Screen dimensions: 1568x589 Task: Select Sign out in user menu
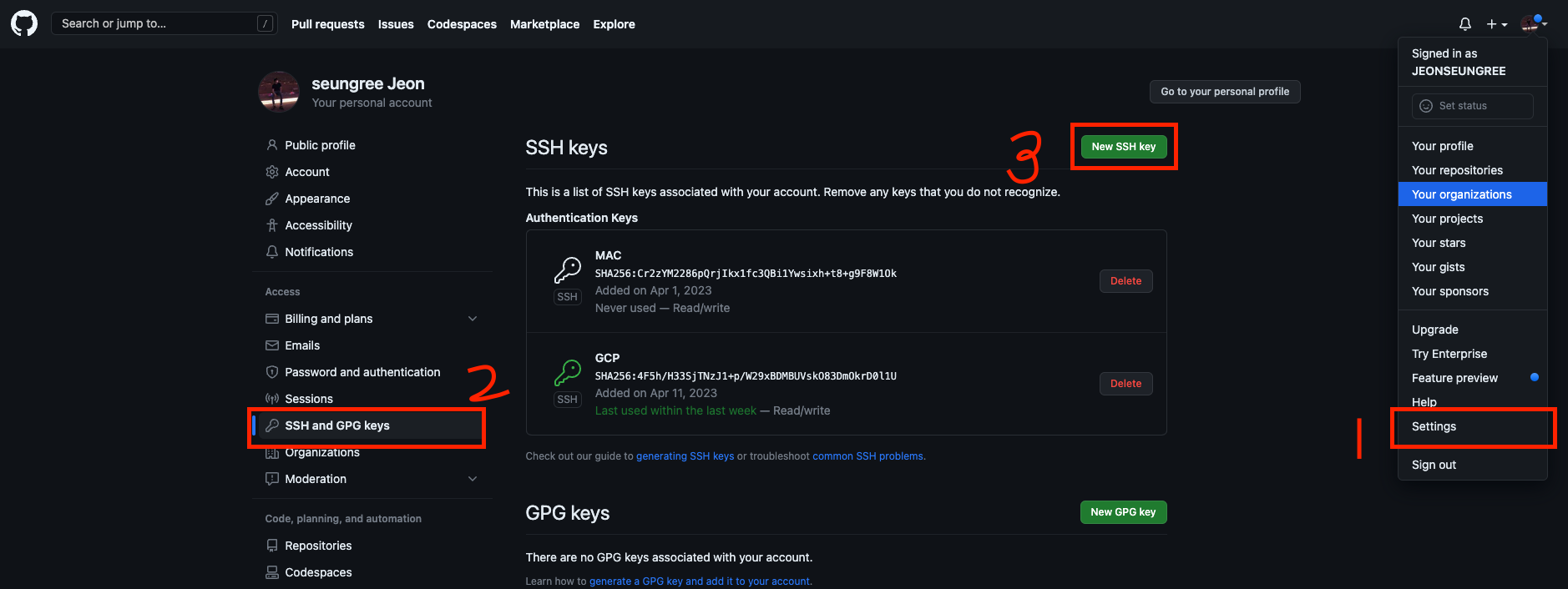(x=1473, y=465)
